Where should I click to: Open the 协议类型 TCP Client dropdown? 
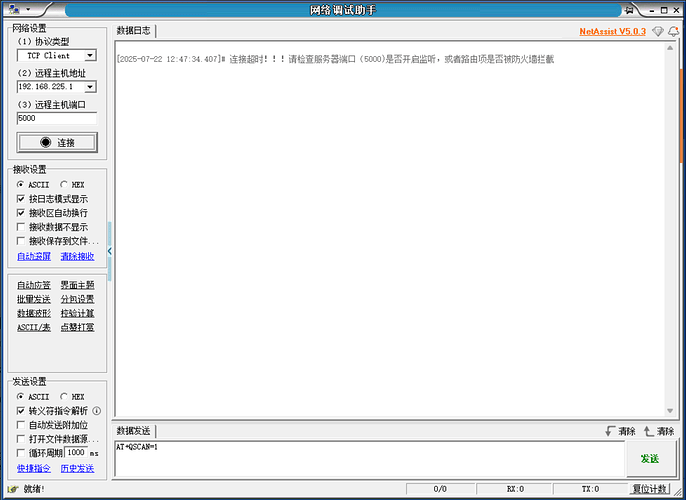tap(90, 56)
